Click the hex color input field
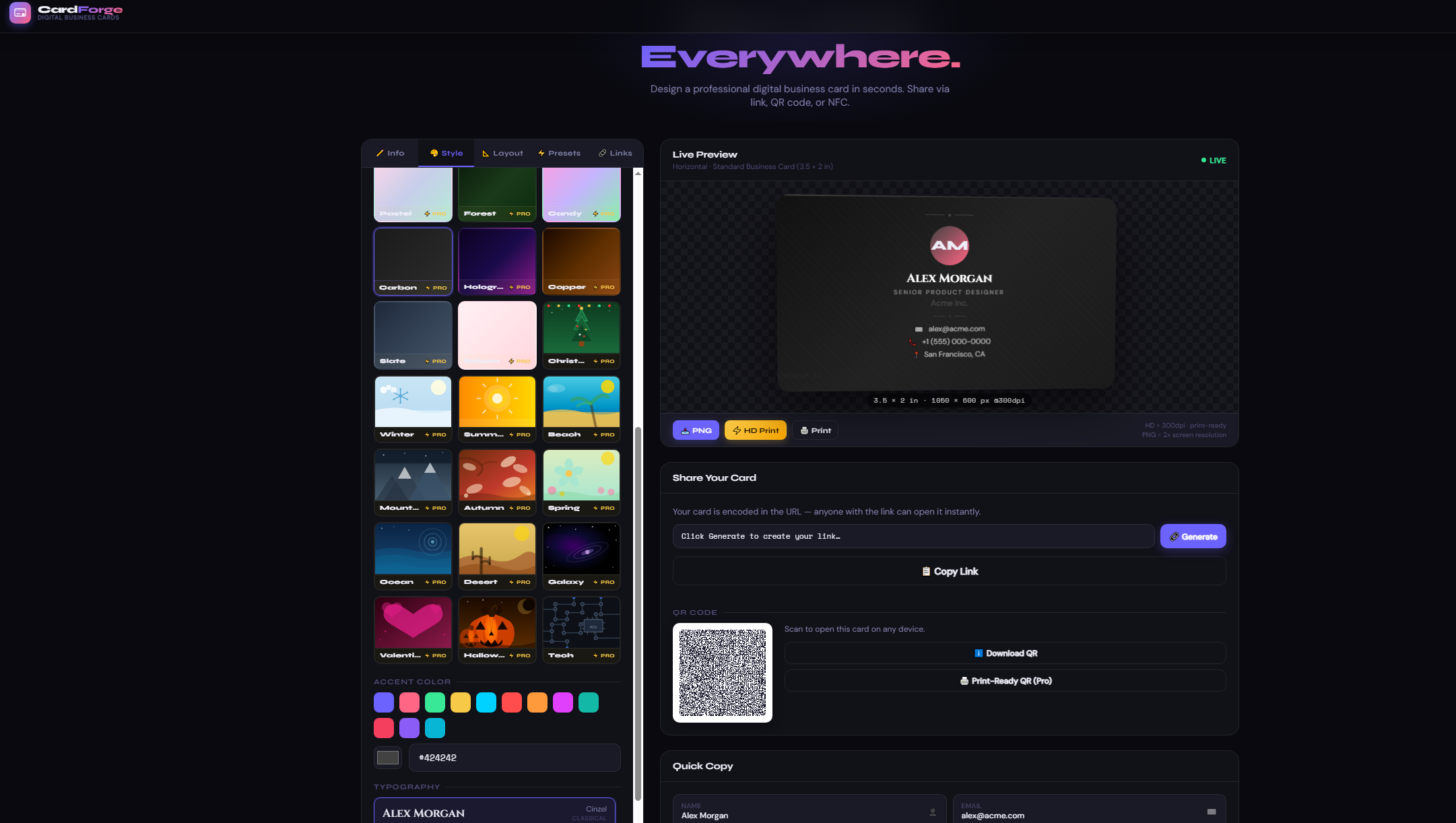 (515, 758)
